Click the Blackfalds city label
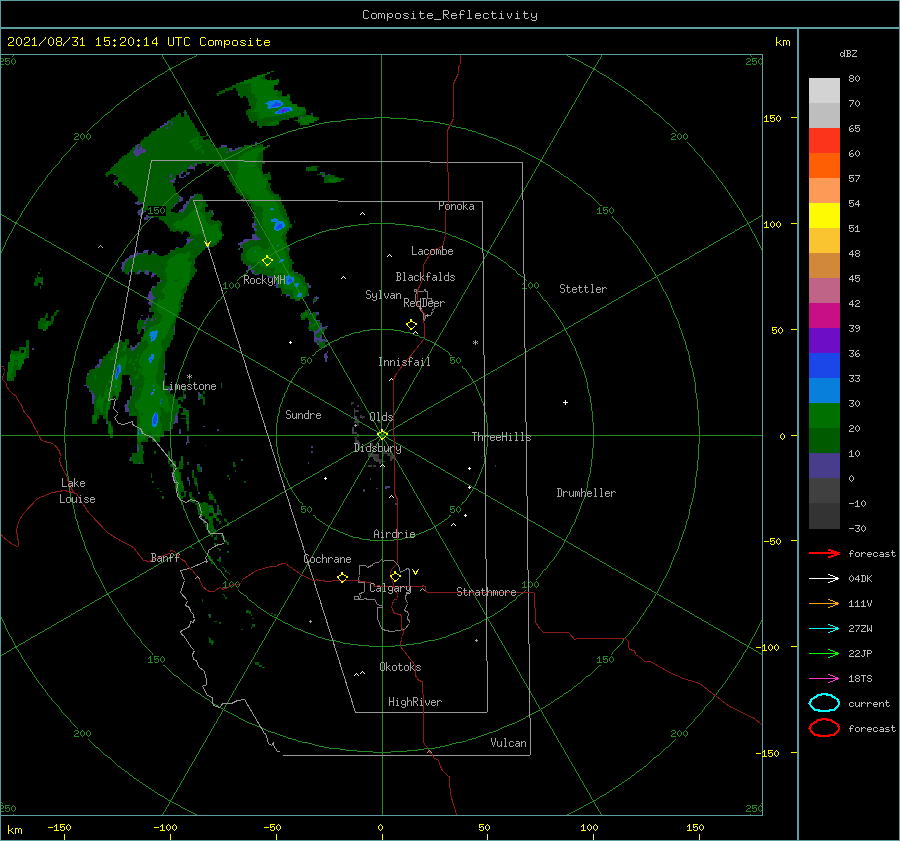This screenshot has width=900, height=841. 425,277
